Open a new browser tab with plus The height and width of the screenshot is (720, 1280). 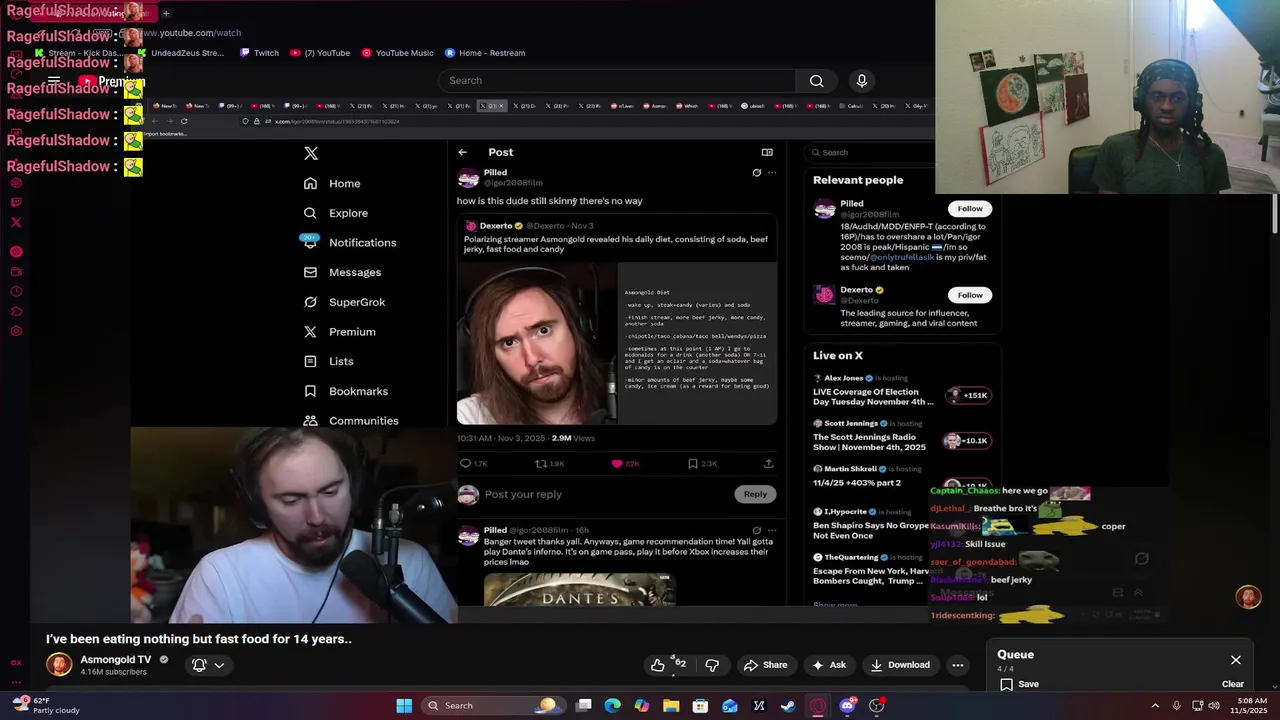(x=166, y=13)
